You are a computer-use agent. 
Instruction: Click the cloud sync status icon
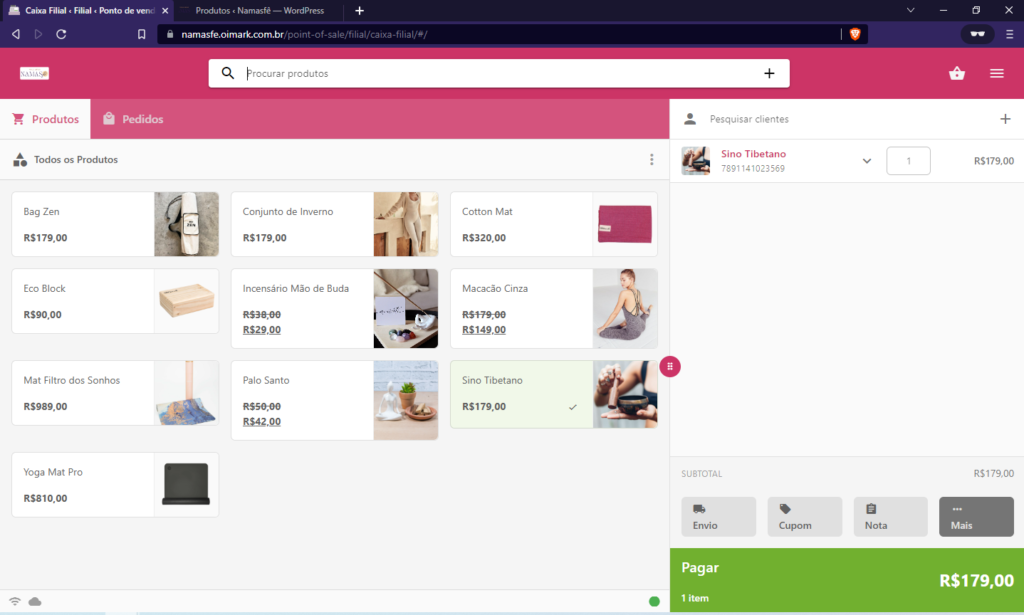[35, 601]
